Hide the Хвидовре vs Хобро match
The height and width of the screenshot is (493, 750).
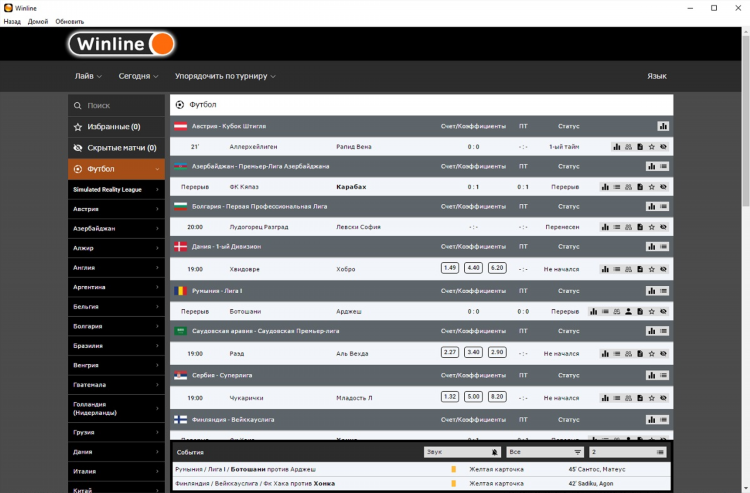point(663,269)
